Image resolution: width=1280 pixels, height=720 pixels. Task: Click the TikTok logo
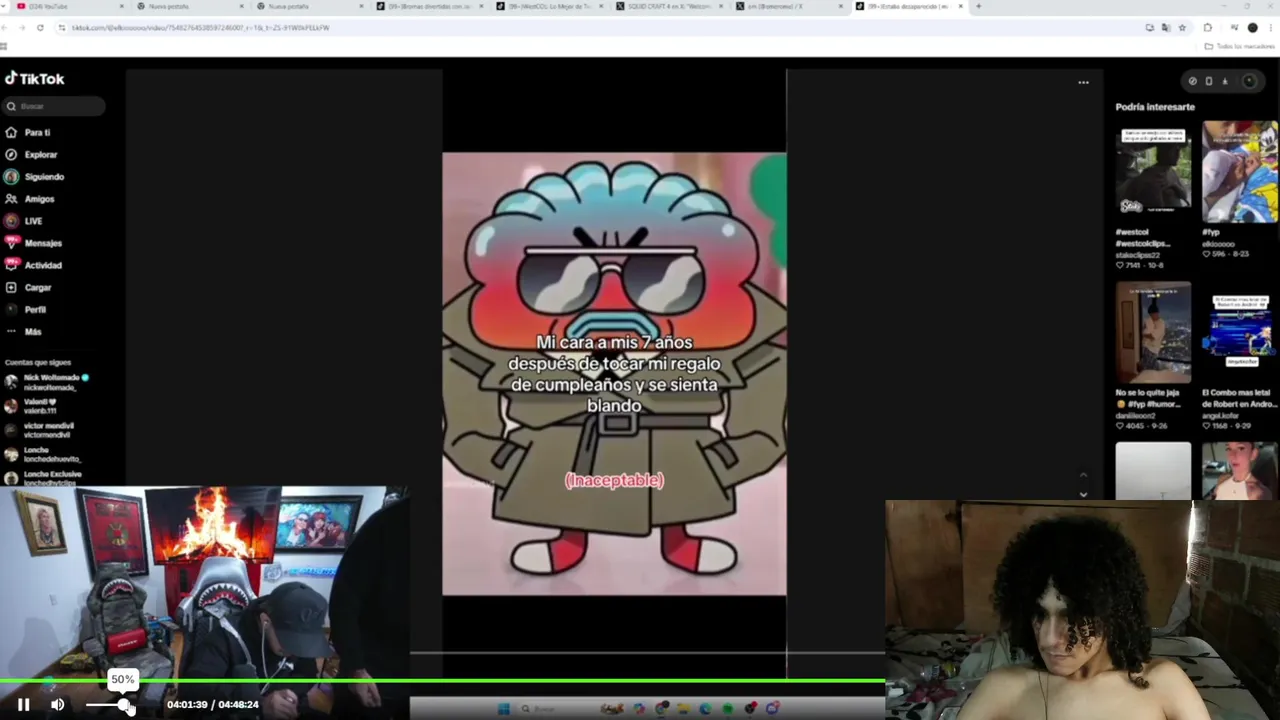coord(35,79)
